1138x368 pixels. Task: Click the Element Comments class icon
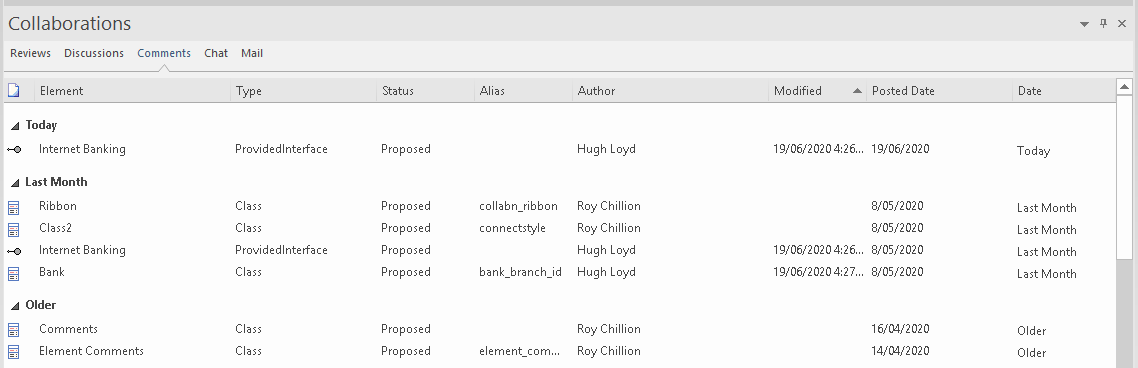14,353
